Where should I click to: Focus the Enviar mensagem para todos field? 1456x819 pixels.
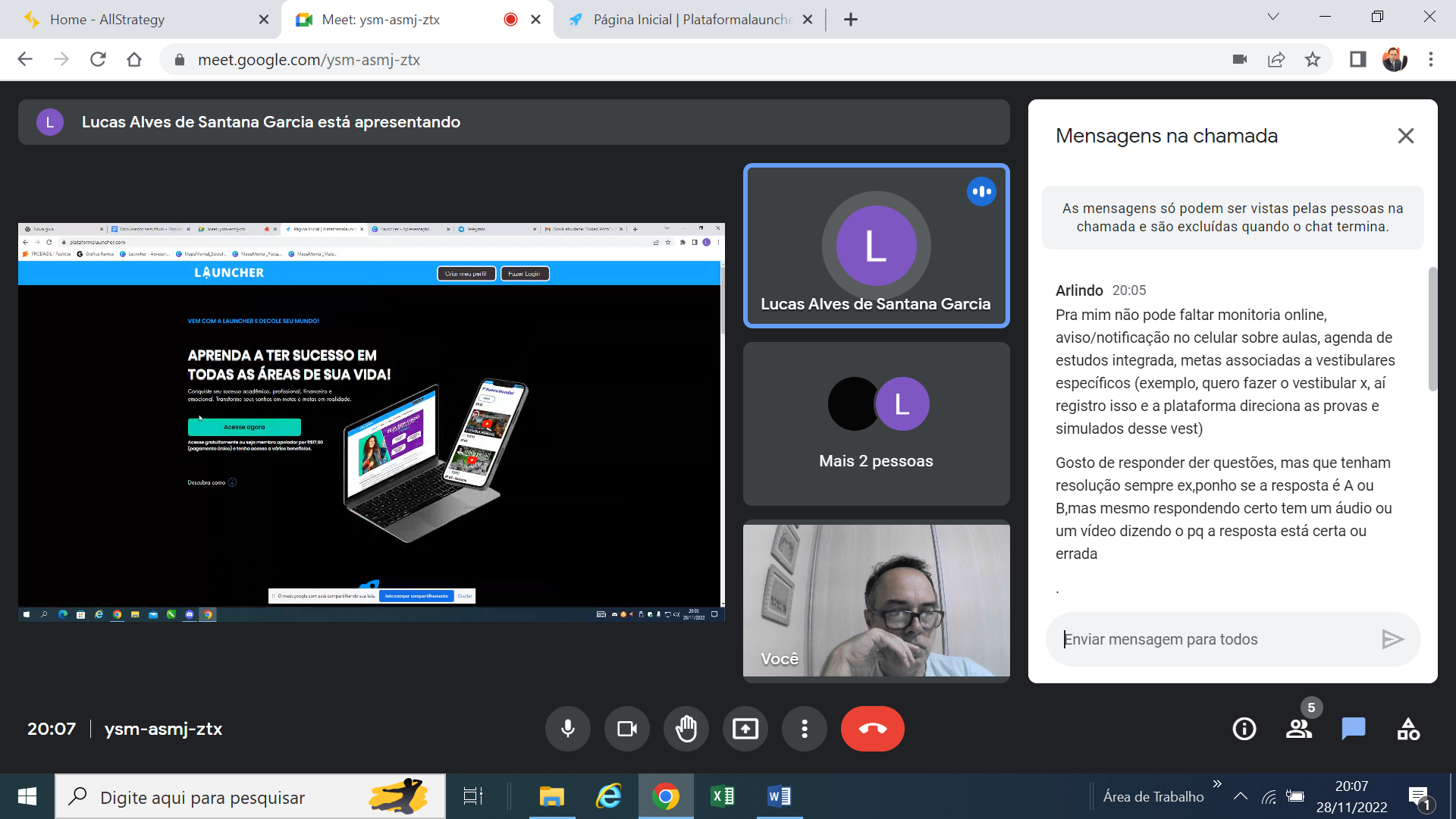[x=1216, y=639]
